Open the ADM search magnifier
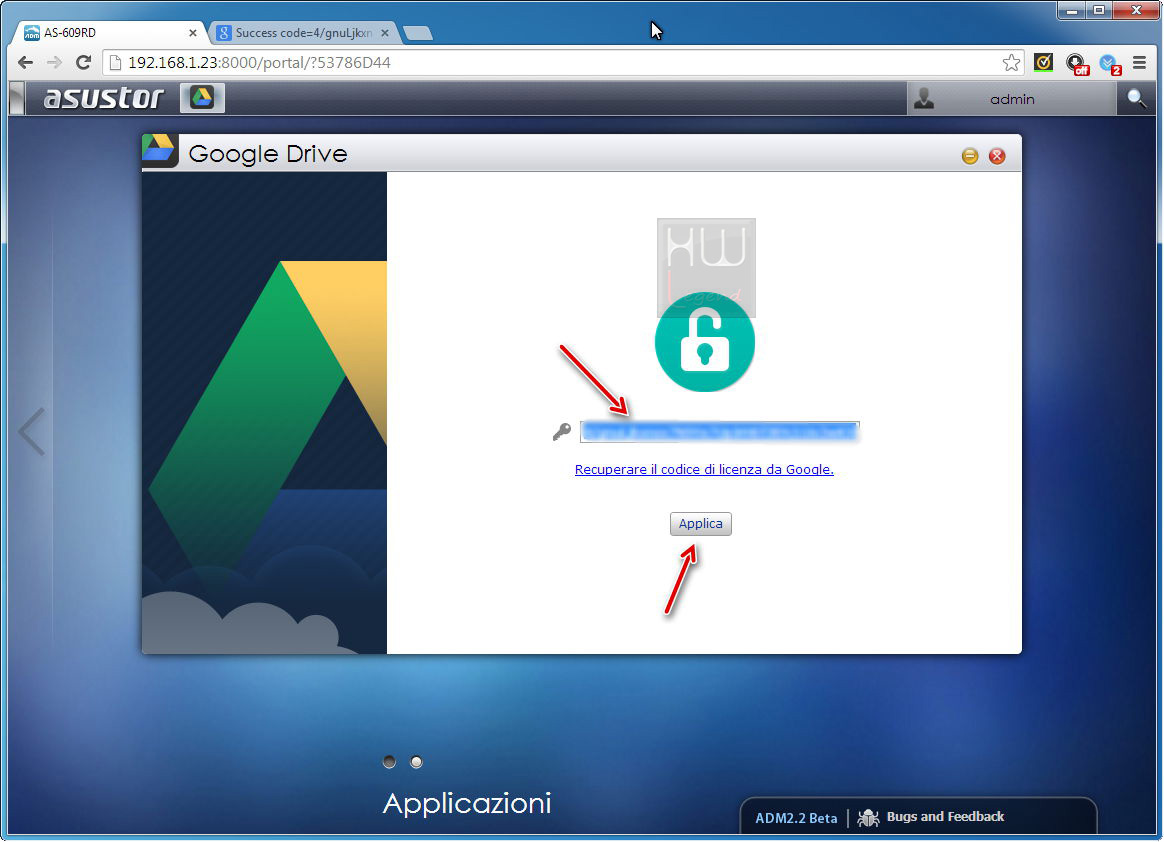 [1137, 98]
